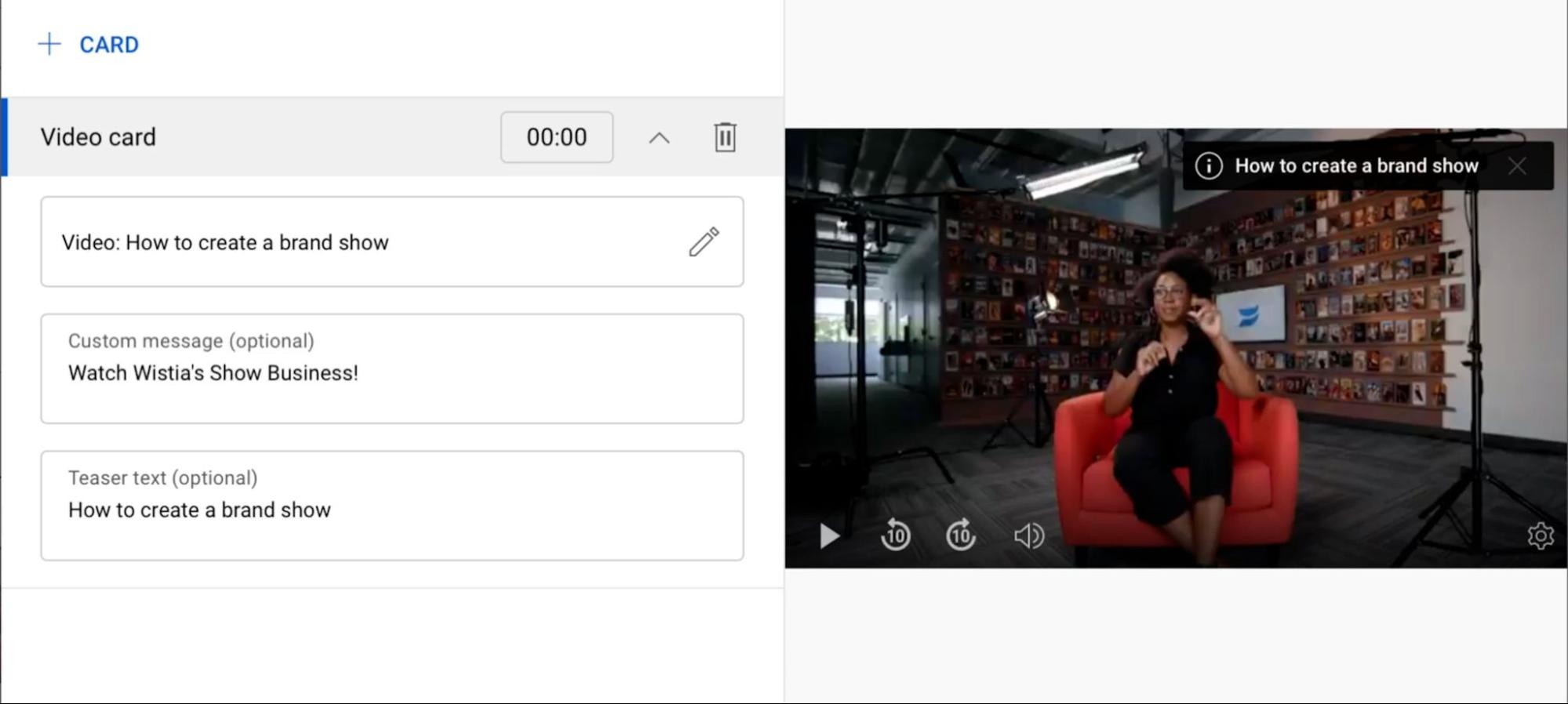Click the CARD button label
The width and height of the screenshot is (1568, 704).
109,45
